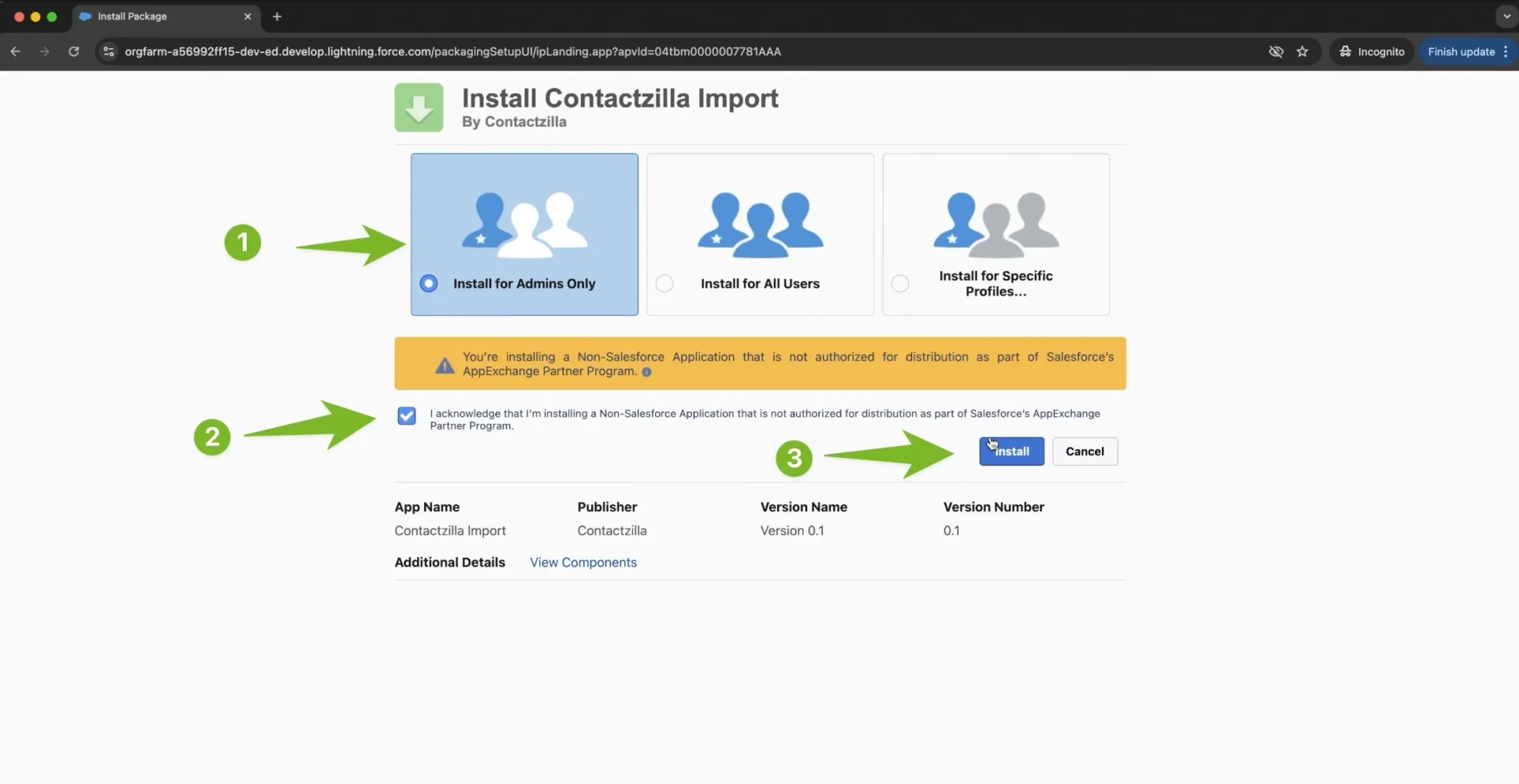This screenshot has width=1519, height=784.
Task: Click the App Name column header
Action: point(427,507)
